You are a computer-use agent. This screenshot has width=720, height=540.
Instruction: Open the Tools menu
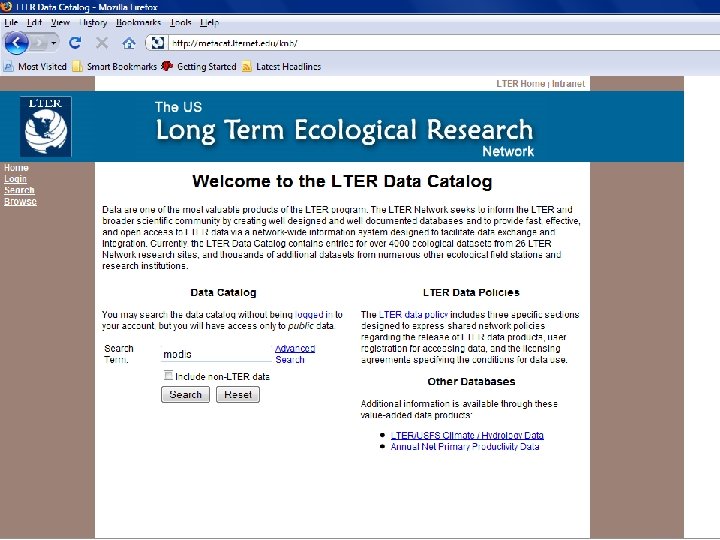point(180,22)
